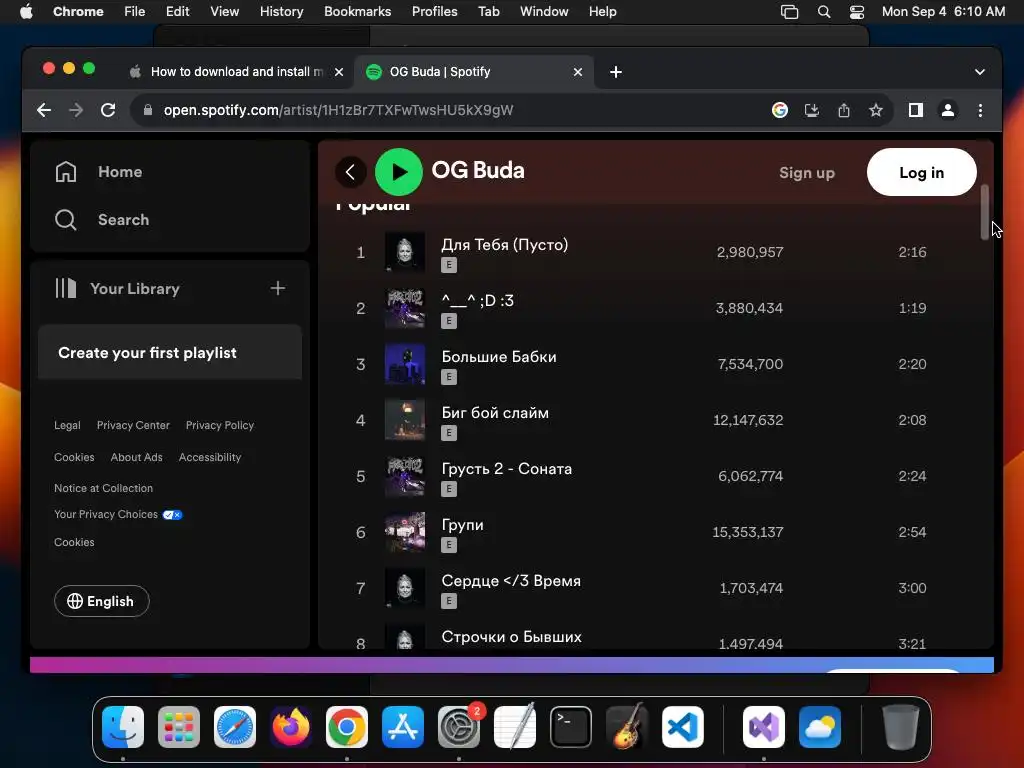Click album art for Групи
The image size is (1024, 768).
point(405,532)
